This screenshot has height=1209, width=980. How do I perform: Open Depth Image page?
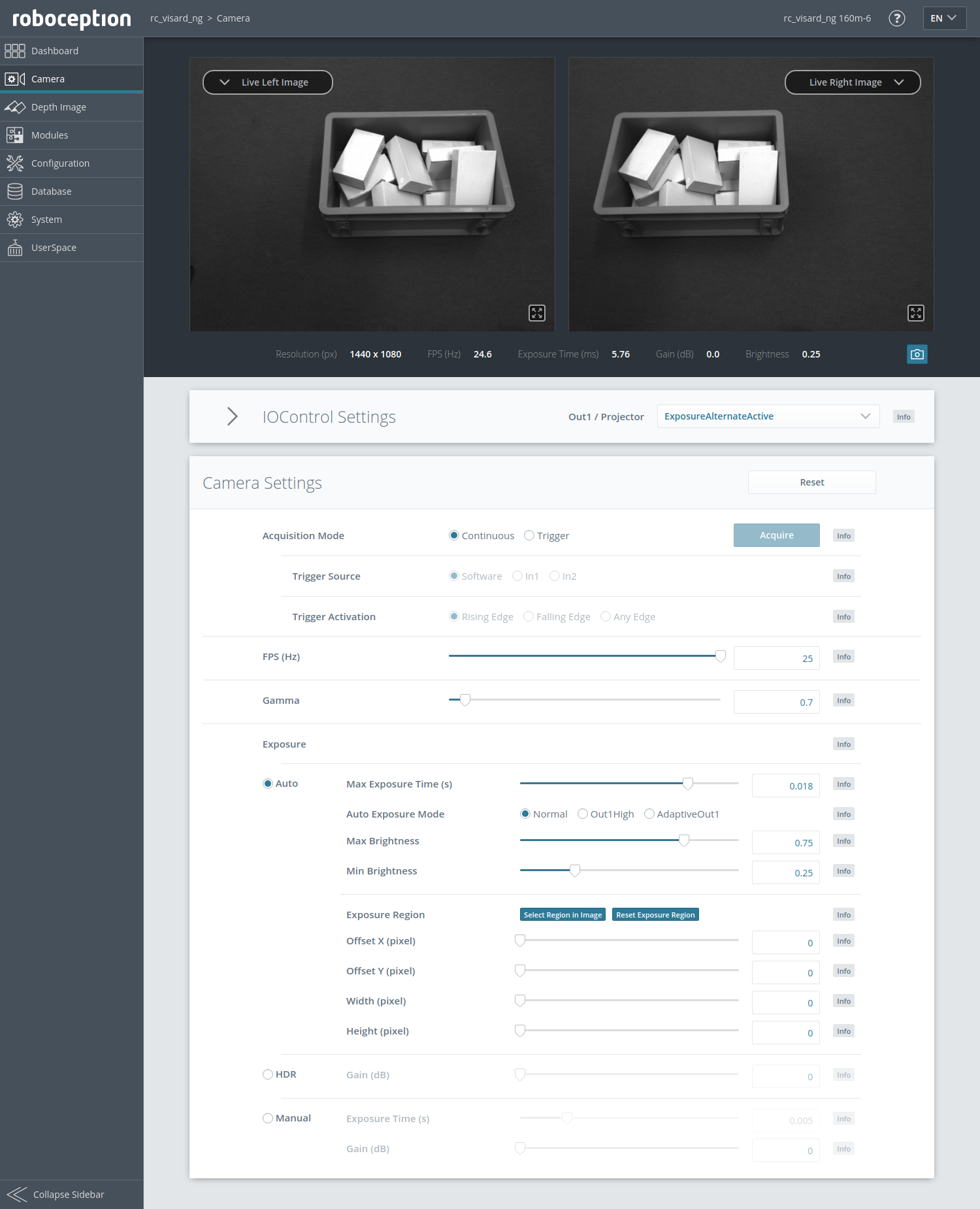click(x=72, y=107)
